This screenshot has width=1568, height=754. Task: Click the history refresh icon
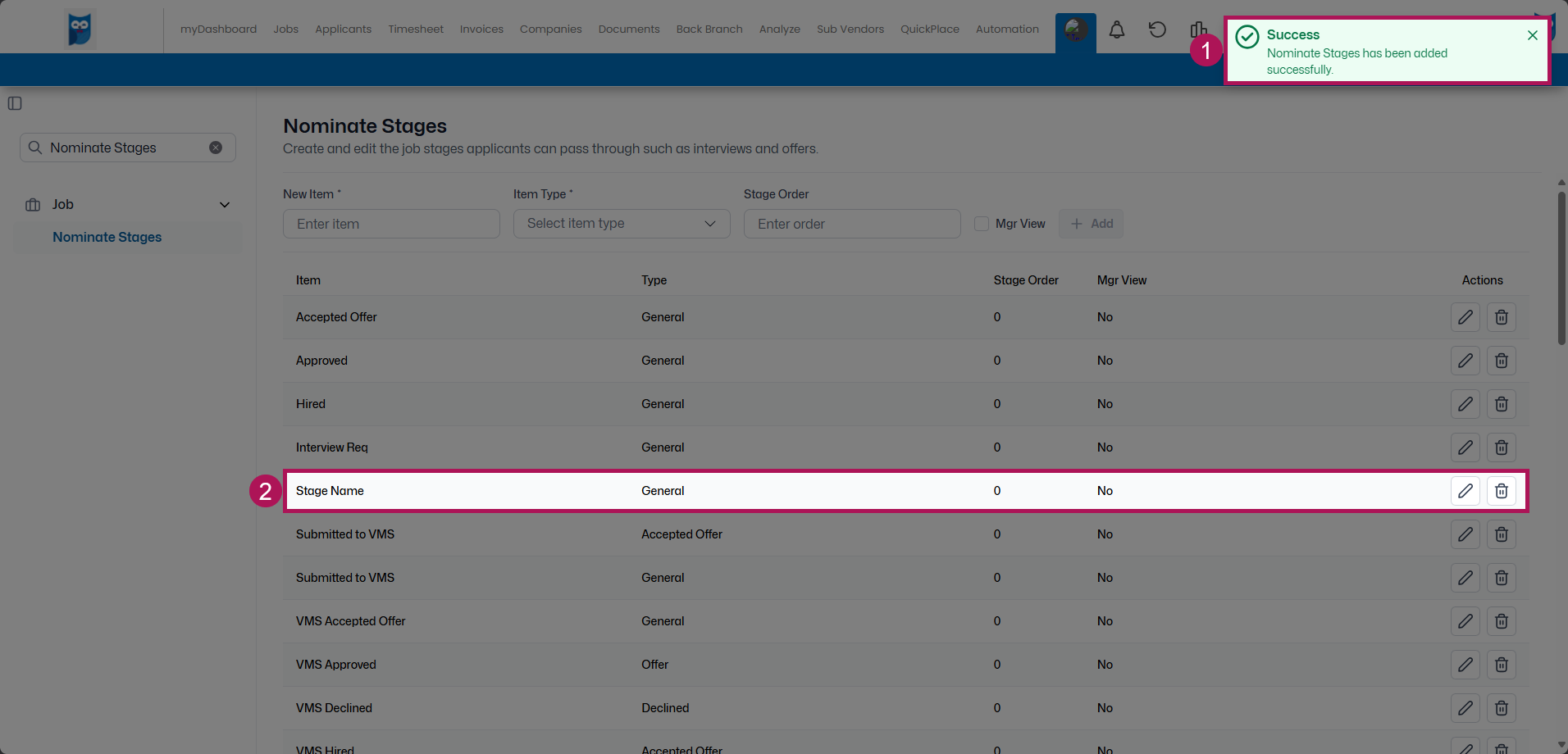(x=1157, y=30)
